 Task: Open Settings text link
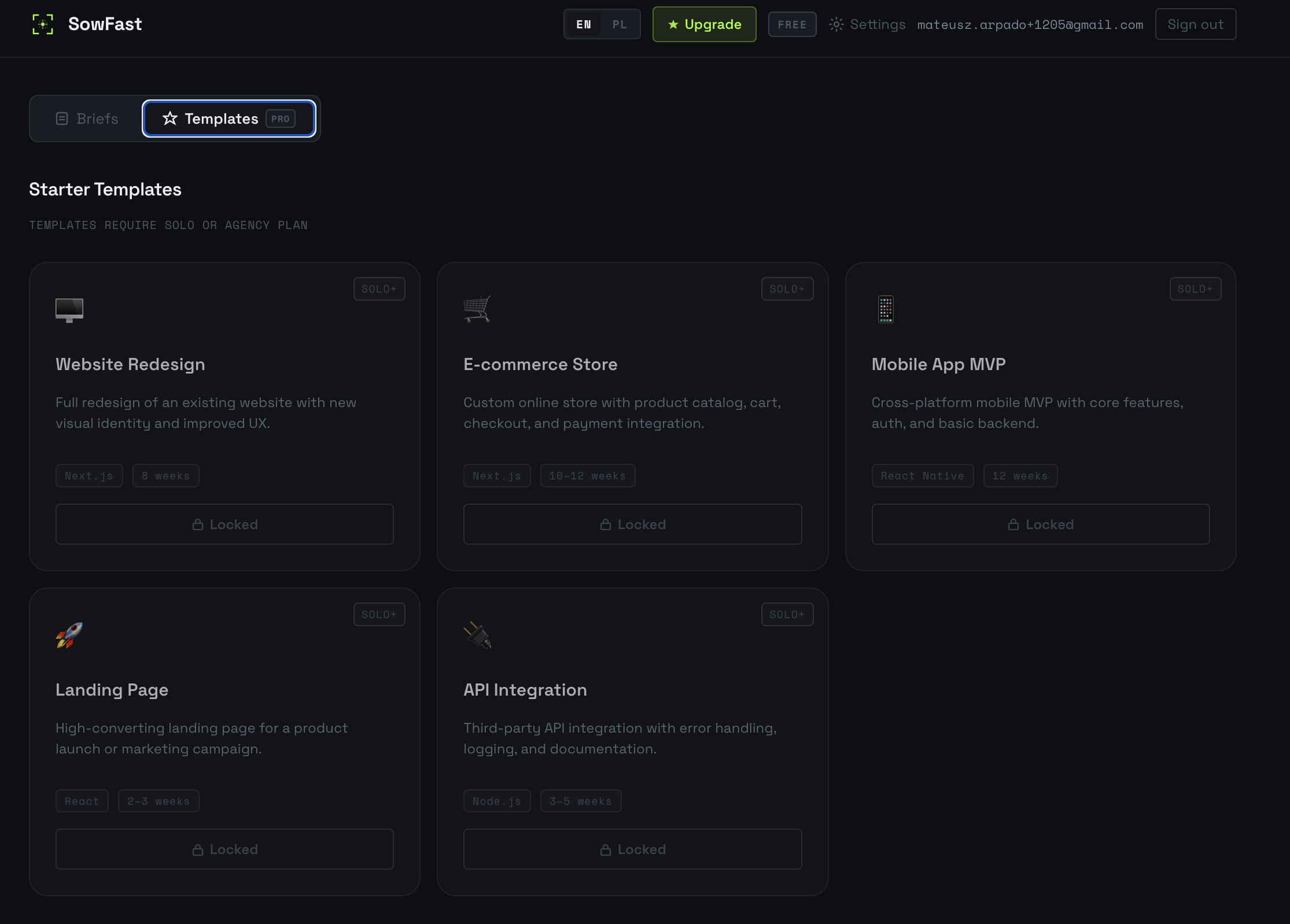coord(878,24)
